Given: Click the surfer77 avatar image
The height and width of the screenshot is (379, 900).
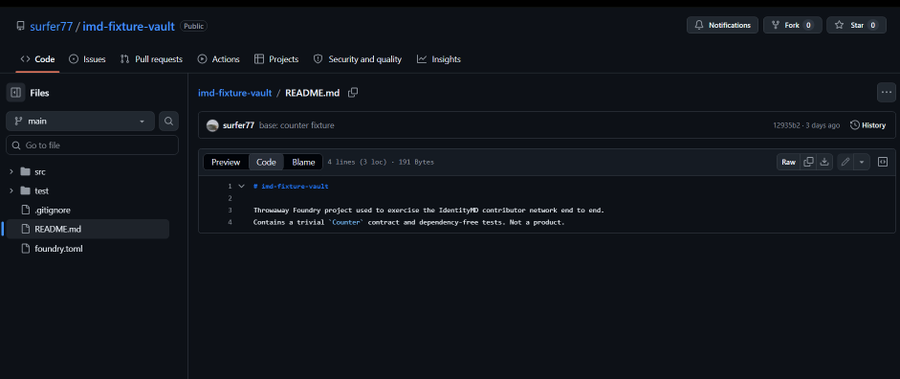Looking at the screenshot, I should [212, 125].
